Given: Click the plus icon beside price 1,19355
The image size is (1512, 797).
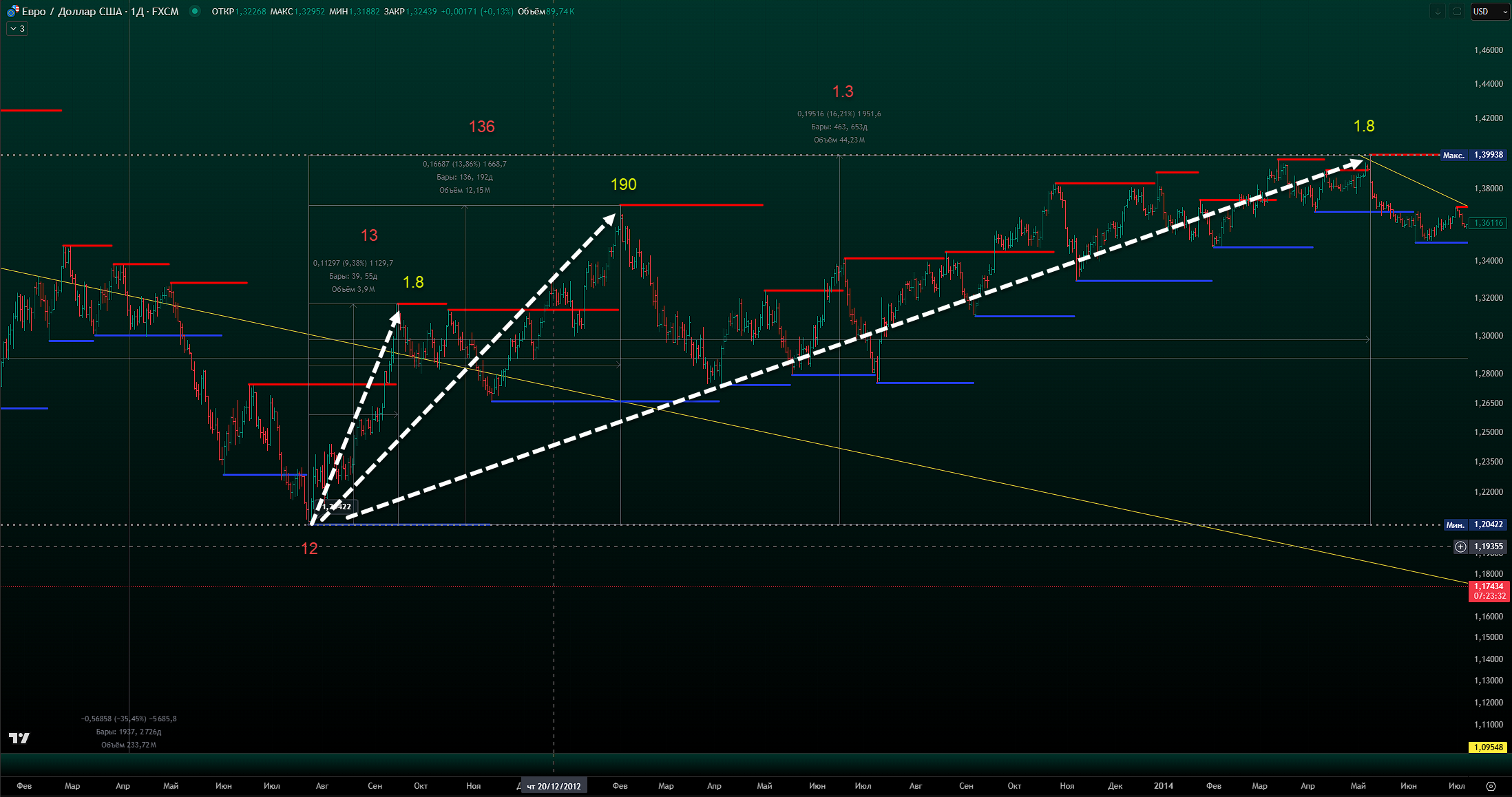Looking at the screenshot, I should click(1460, 546).
